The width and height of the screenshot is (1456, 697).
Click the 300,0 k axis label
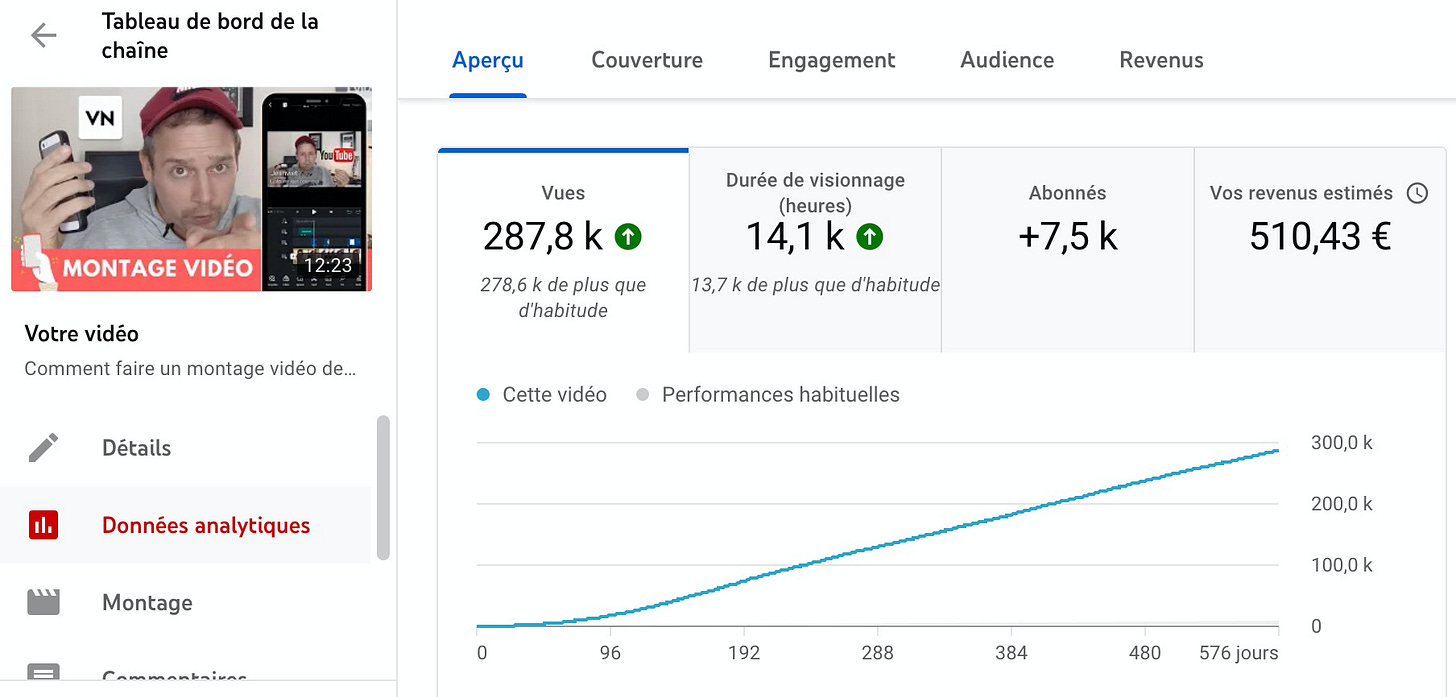(x=1342, y=443)
